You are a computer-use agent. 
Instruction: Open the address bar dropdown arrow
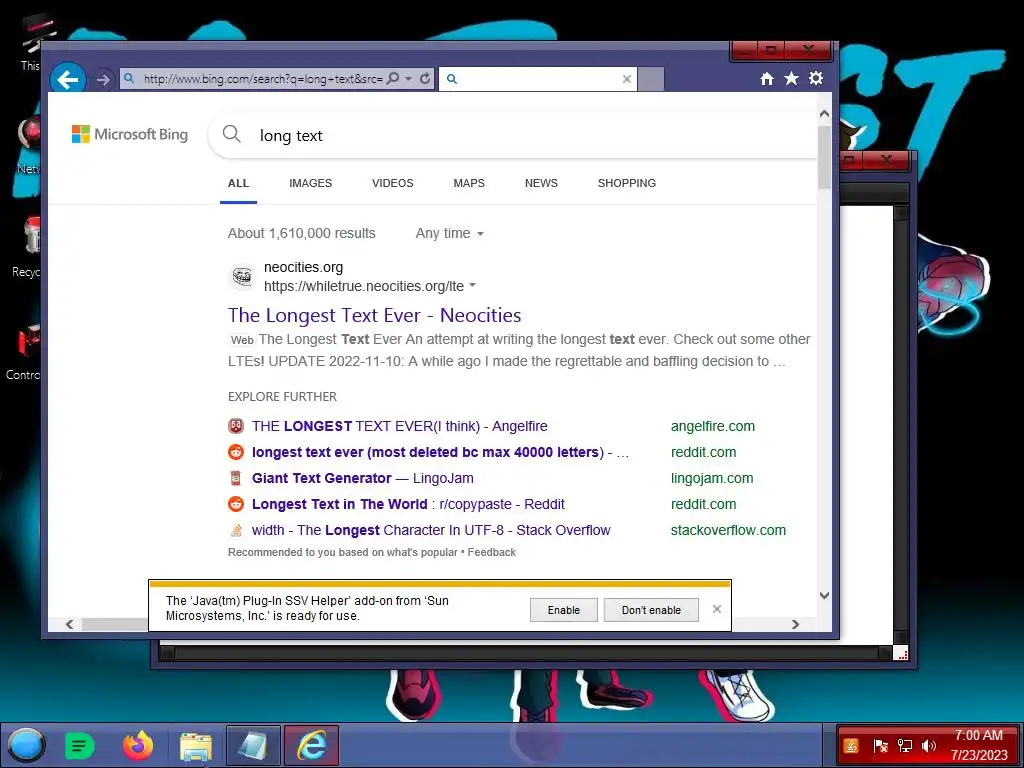tap(409, 78)
